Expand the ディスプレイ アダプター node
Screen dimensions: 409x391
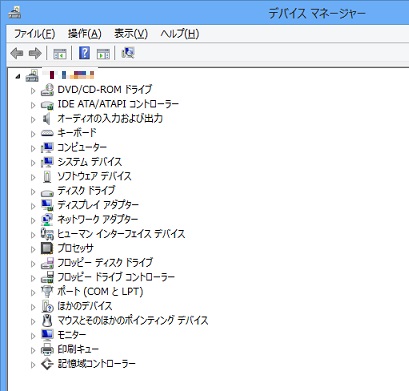(33, 205)
